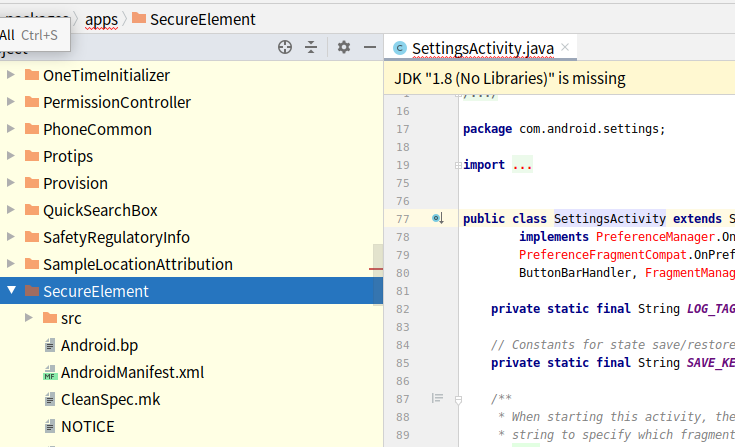Select the Android.bp file
The height and width of the screenshot is (447, 735).
99,345
